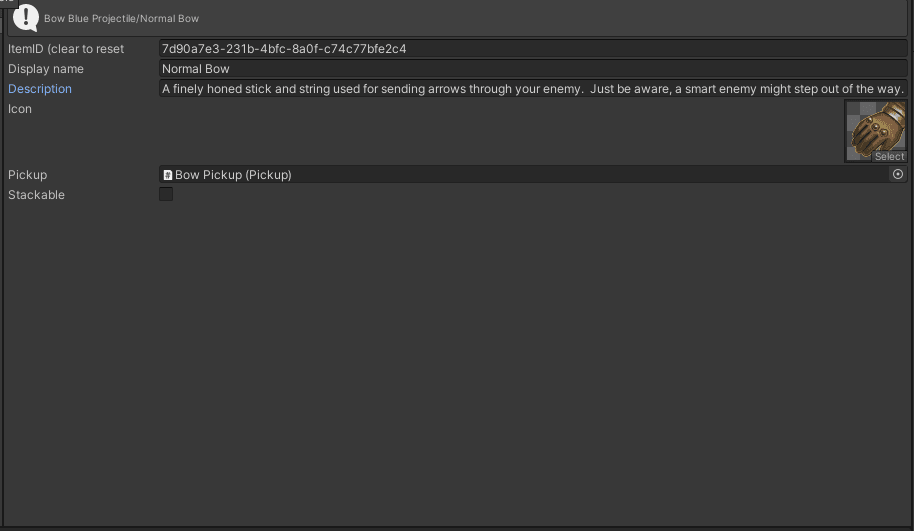914x531 pixels.
Task: Focus the Display name field containing Normal Bow
Action: pos(532,69)
